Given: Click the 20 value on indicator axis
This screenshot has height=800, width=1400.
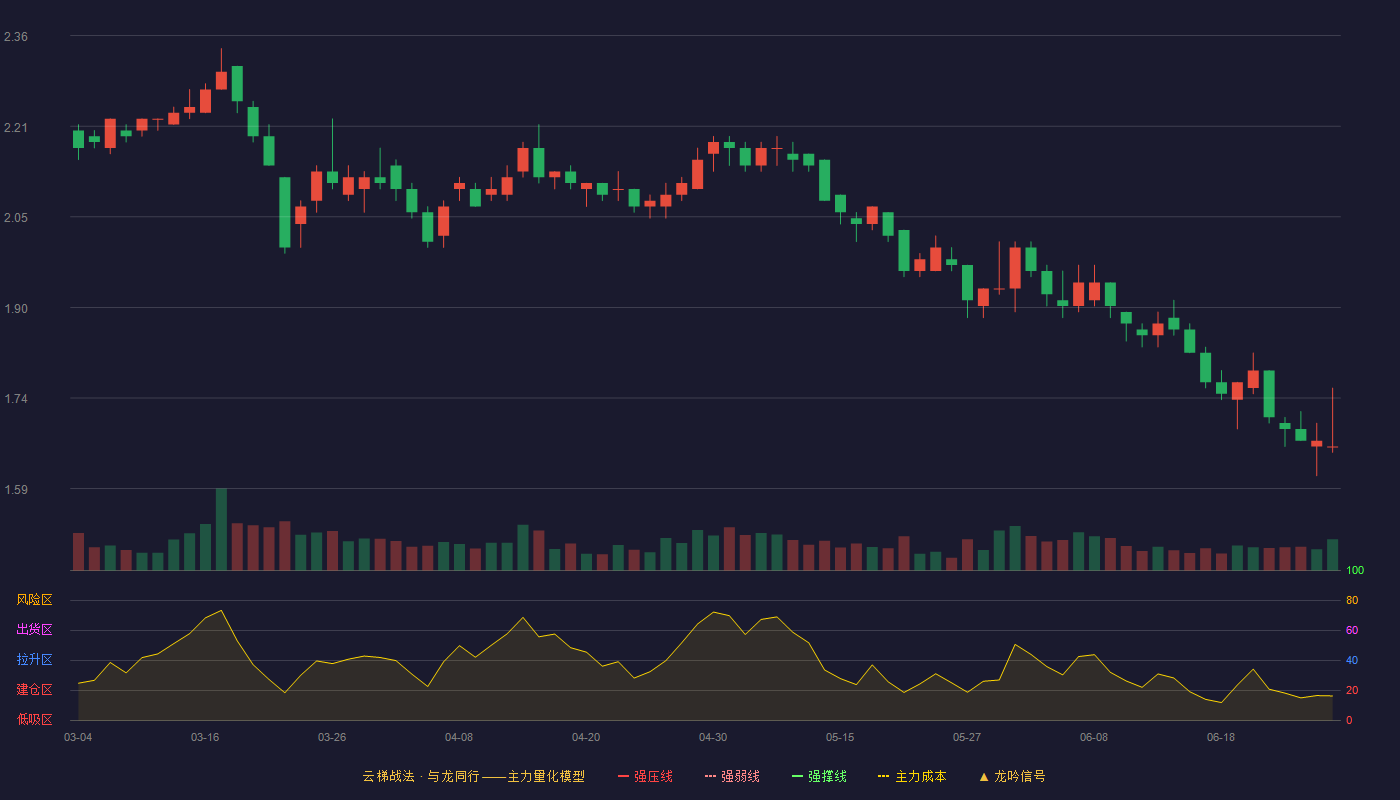Looking at the screenshot, I should (1352, 690).
